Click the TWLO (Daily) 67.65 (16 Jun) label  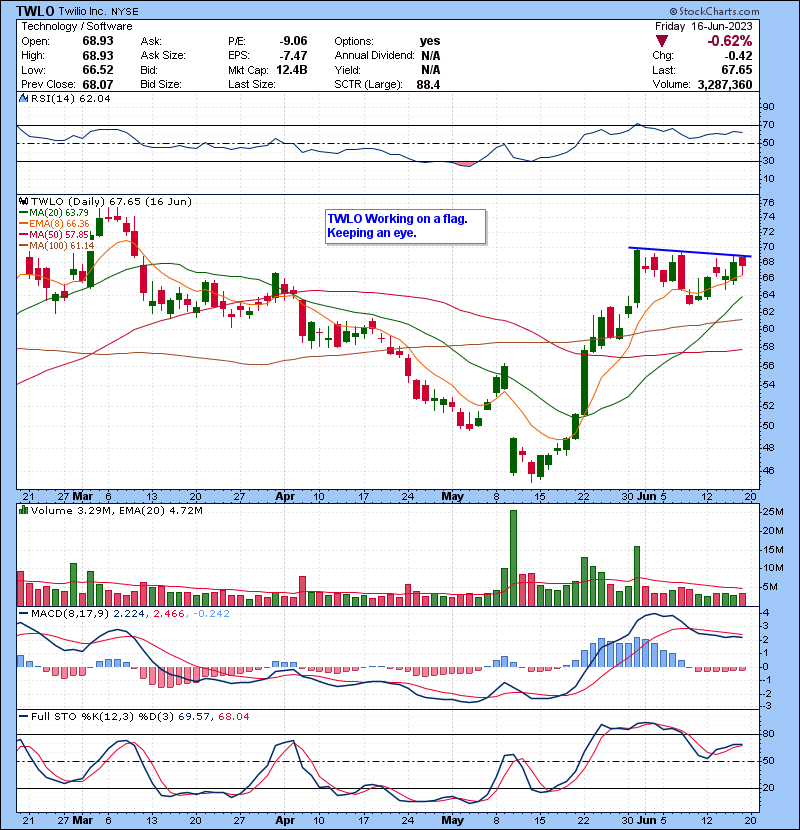pos(111,201)
